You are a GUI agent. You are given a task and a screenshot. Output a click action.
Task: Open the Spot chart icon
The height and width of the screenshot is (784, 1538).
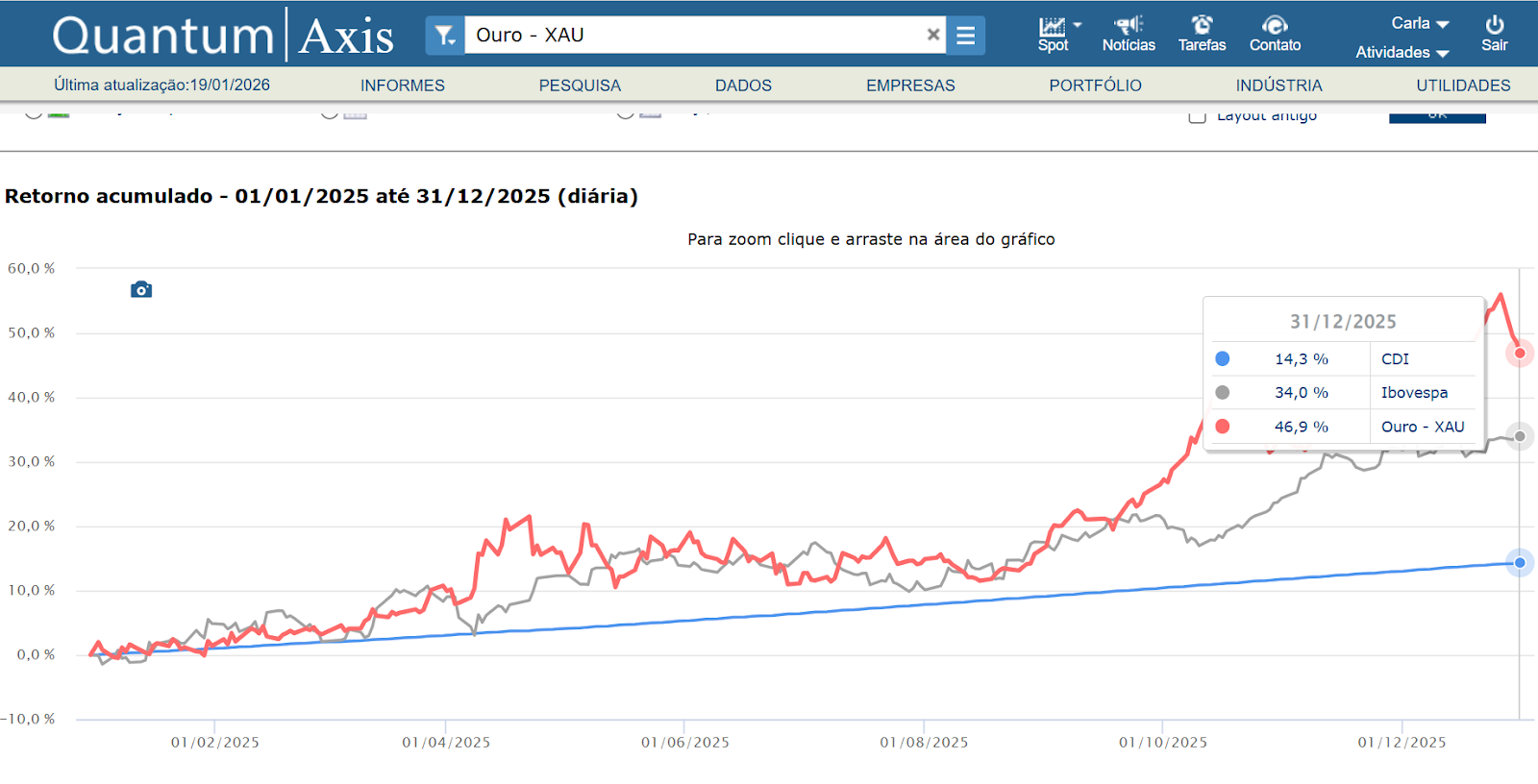pos(1052,27)
